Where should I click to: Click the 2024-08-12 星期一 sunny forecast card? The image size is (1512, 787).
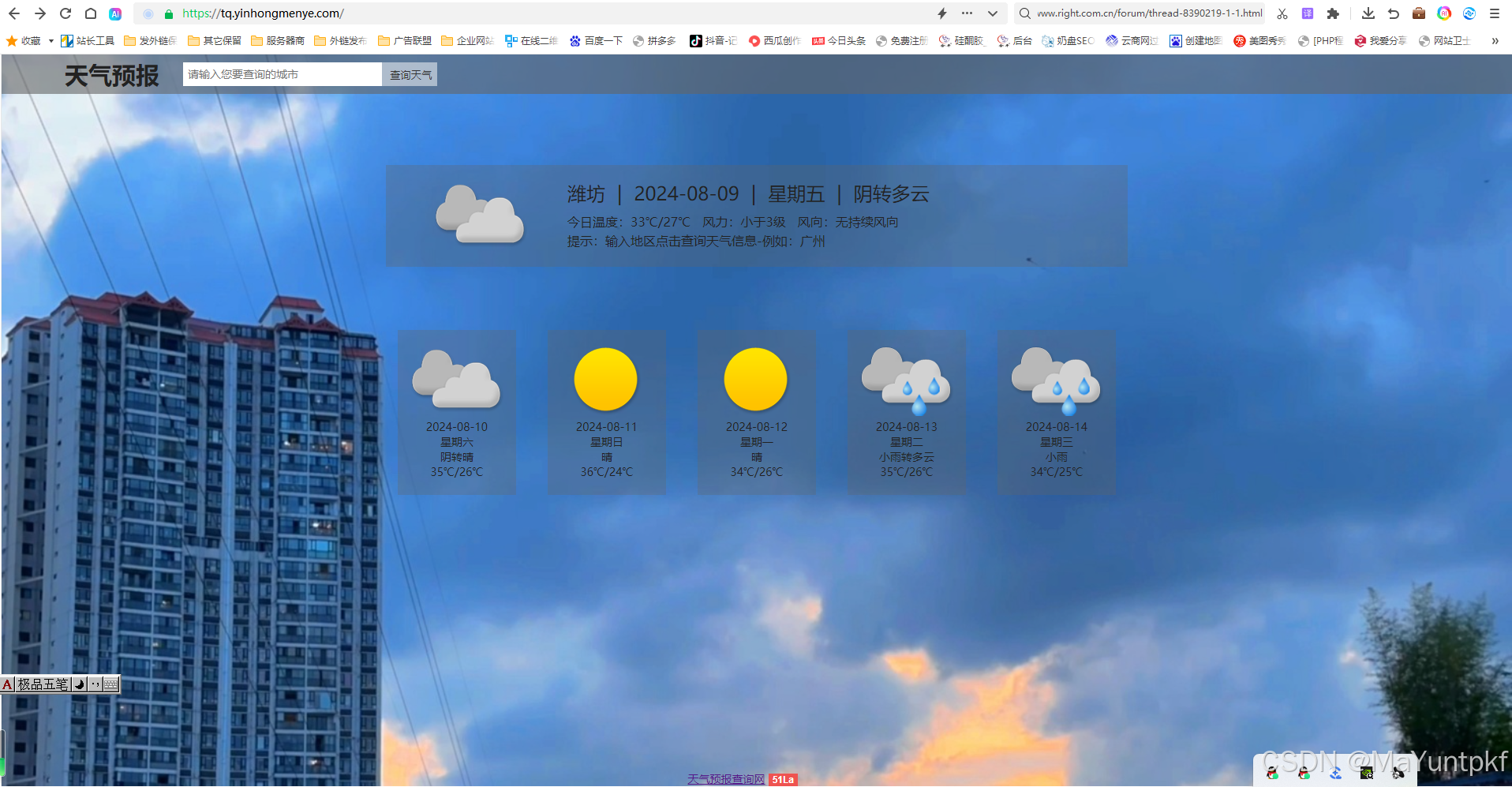757,412
